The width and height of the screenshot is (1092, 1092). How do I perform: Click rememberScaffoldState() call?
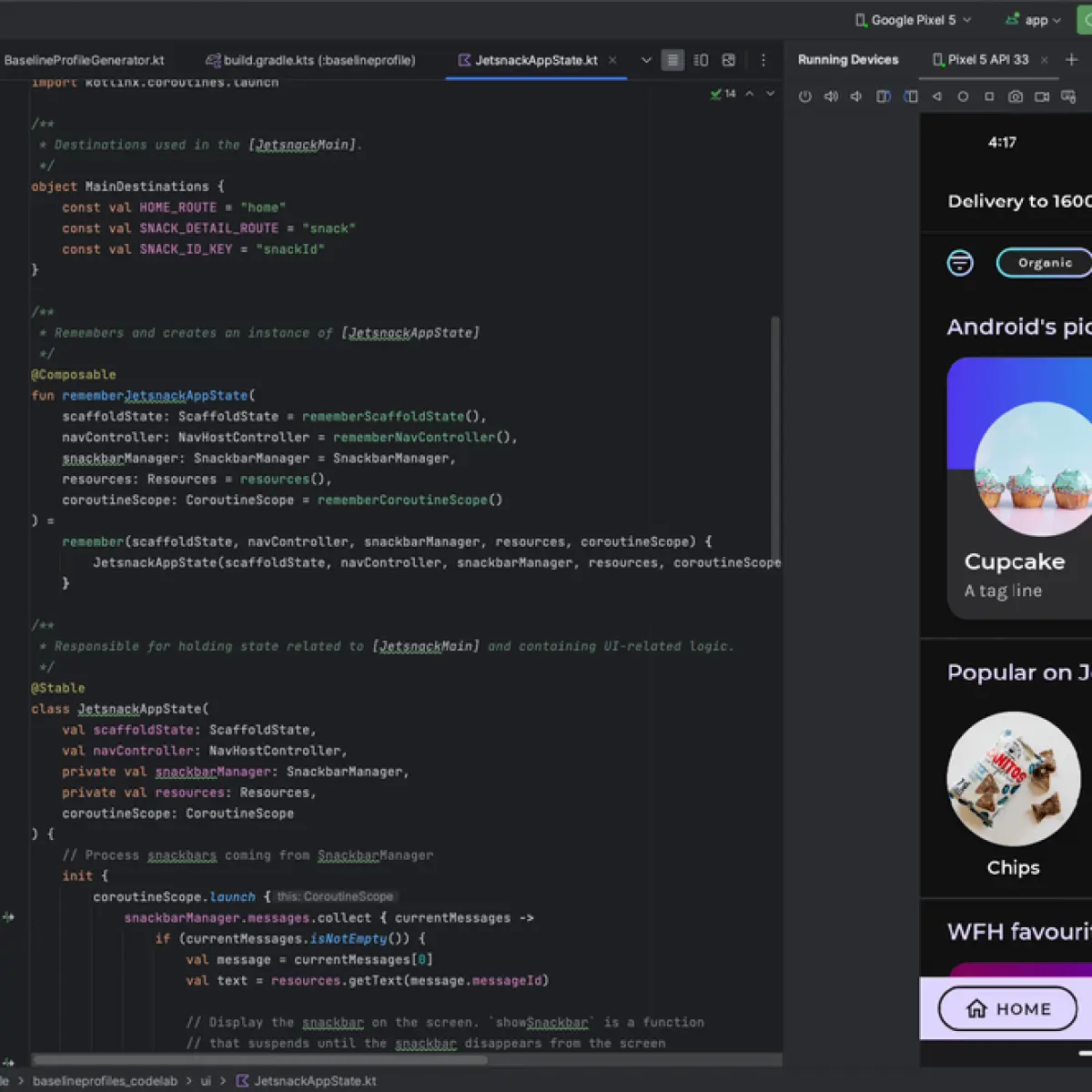tap(390, 417)
